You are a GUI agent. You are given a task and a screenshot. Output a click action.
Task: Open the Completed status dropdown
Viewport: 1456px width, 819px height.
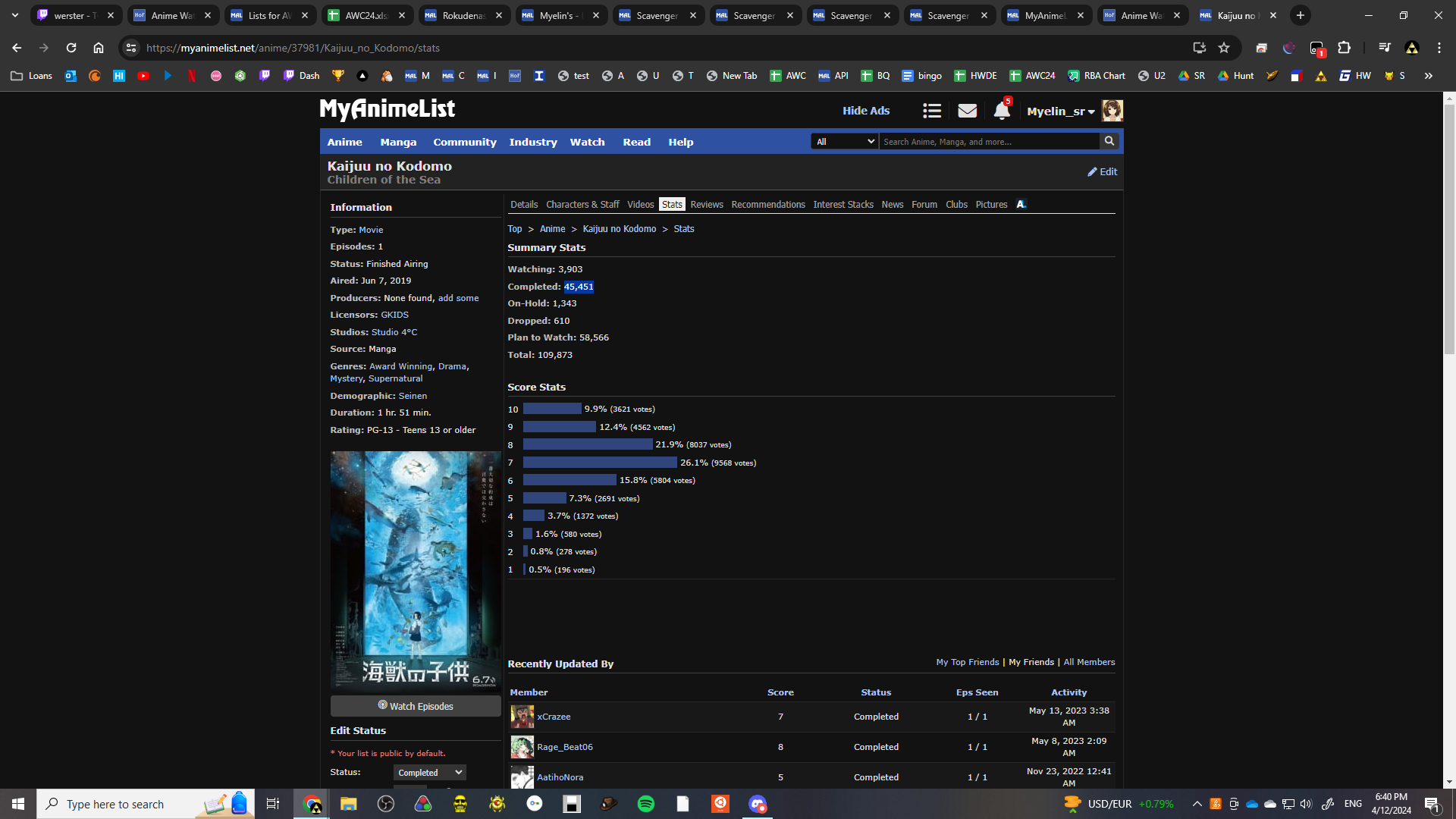coord(429,772)
